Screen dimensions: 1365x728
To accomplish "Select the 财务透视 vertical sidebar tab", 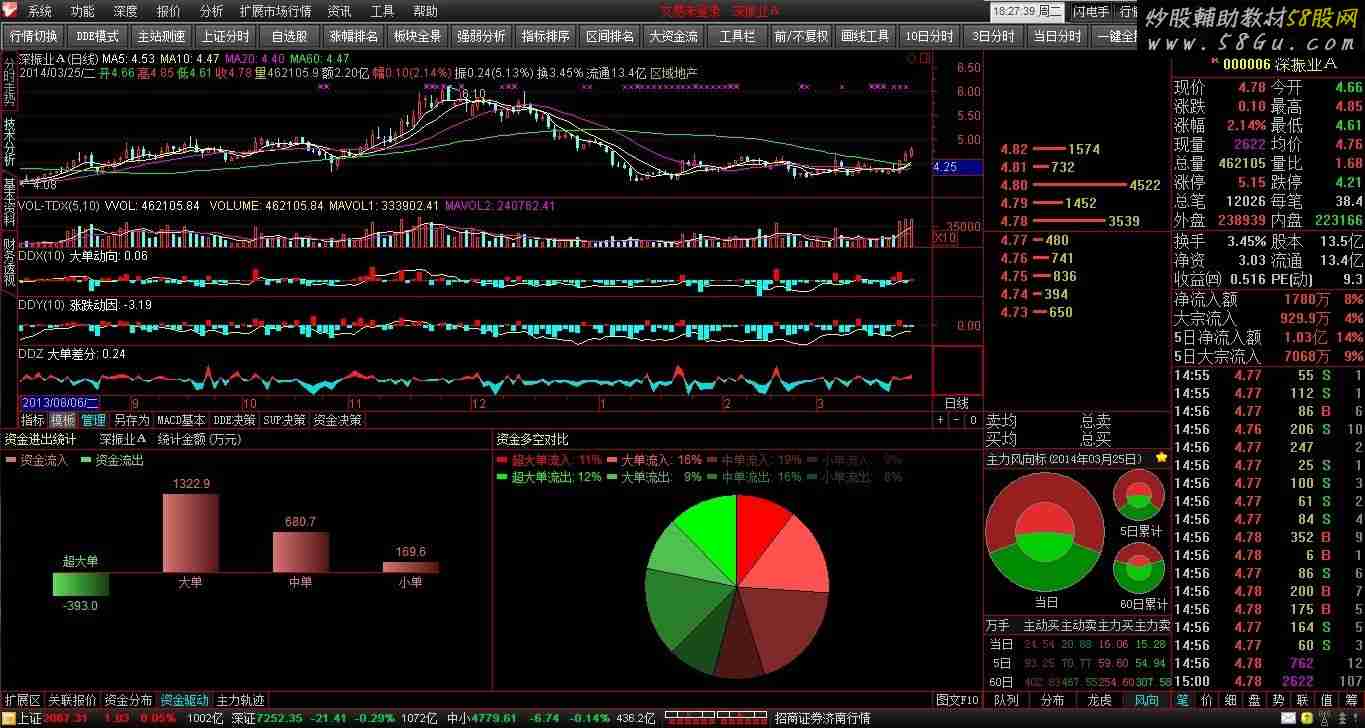I will [x=9, y=262].
